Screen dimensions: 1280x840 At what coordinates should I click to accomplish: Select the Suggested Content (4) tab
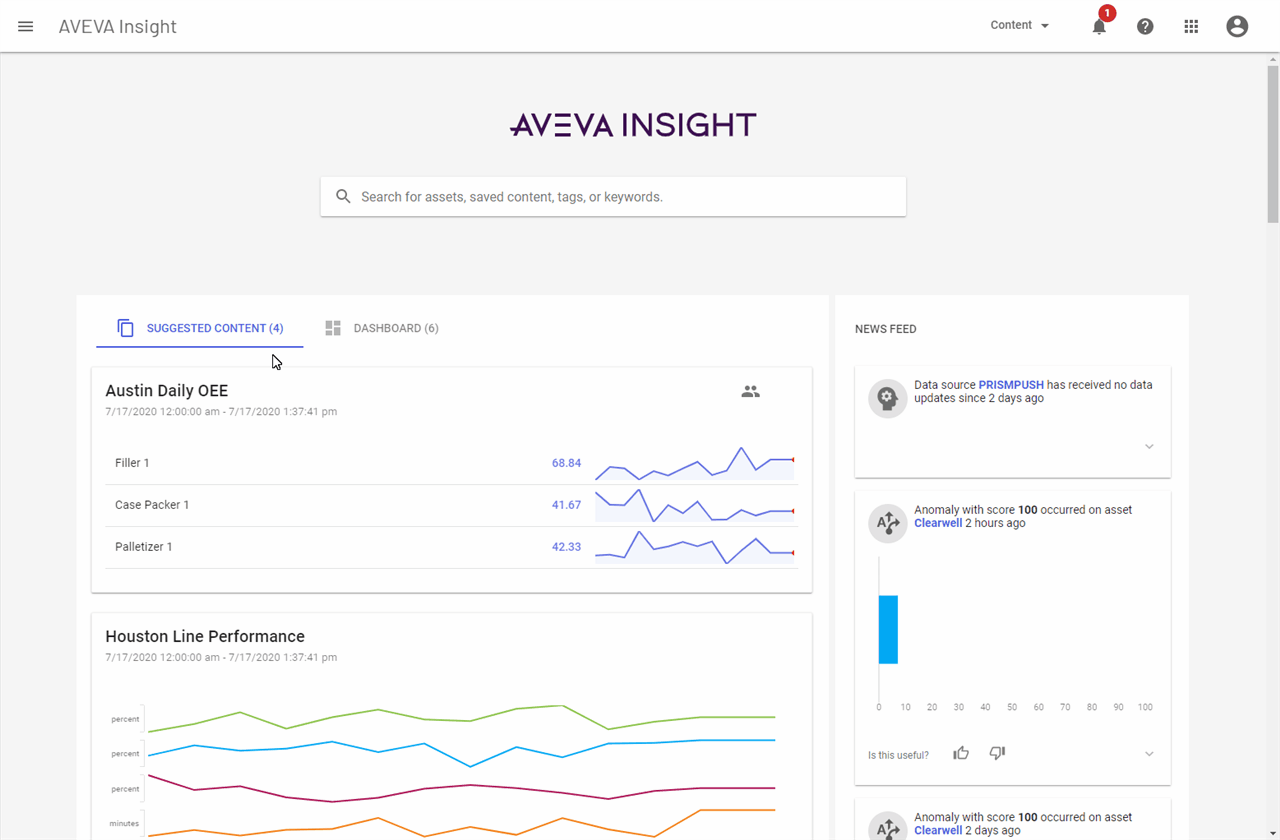point(200,328)
